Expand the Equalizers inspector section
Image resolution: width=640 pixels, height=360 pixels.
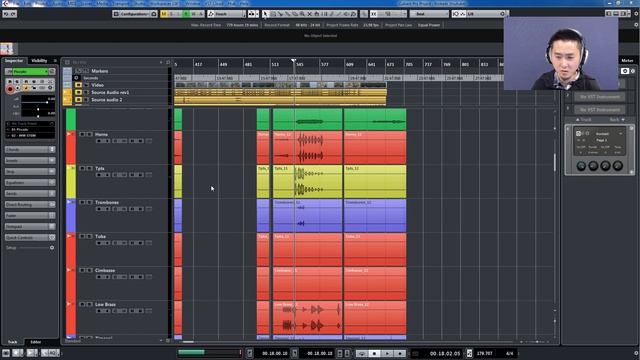tap(30, 182)
